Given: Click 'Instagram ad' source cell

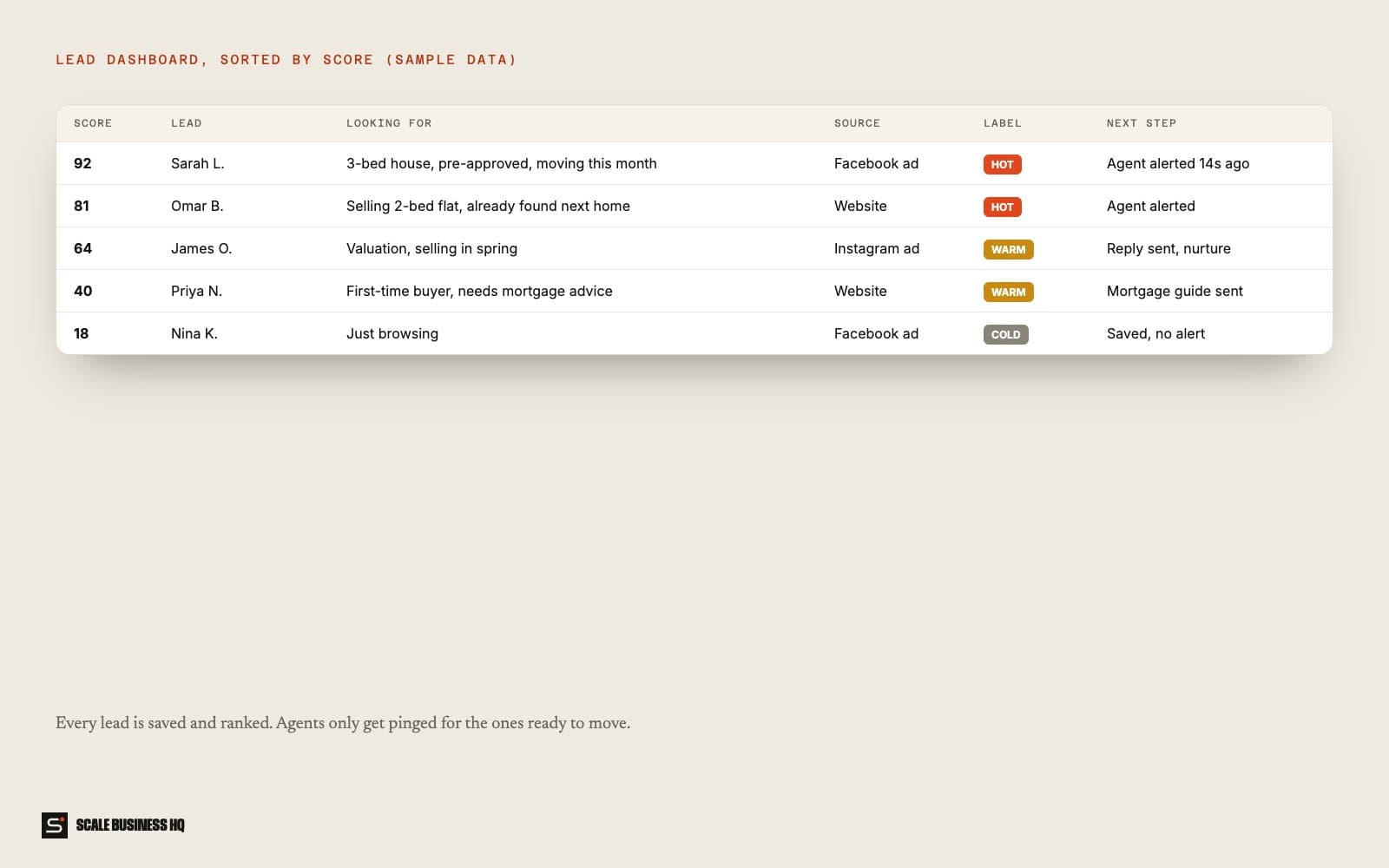Looking at the screenshot, I should 877,248.
